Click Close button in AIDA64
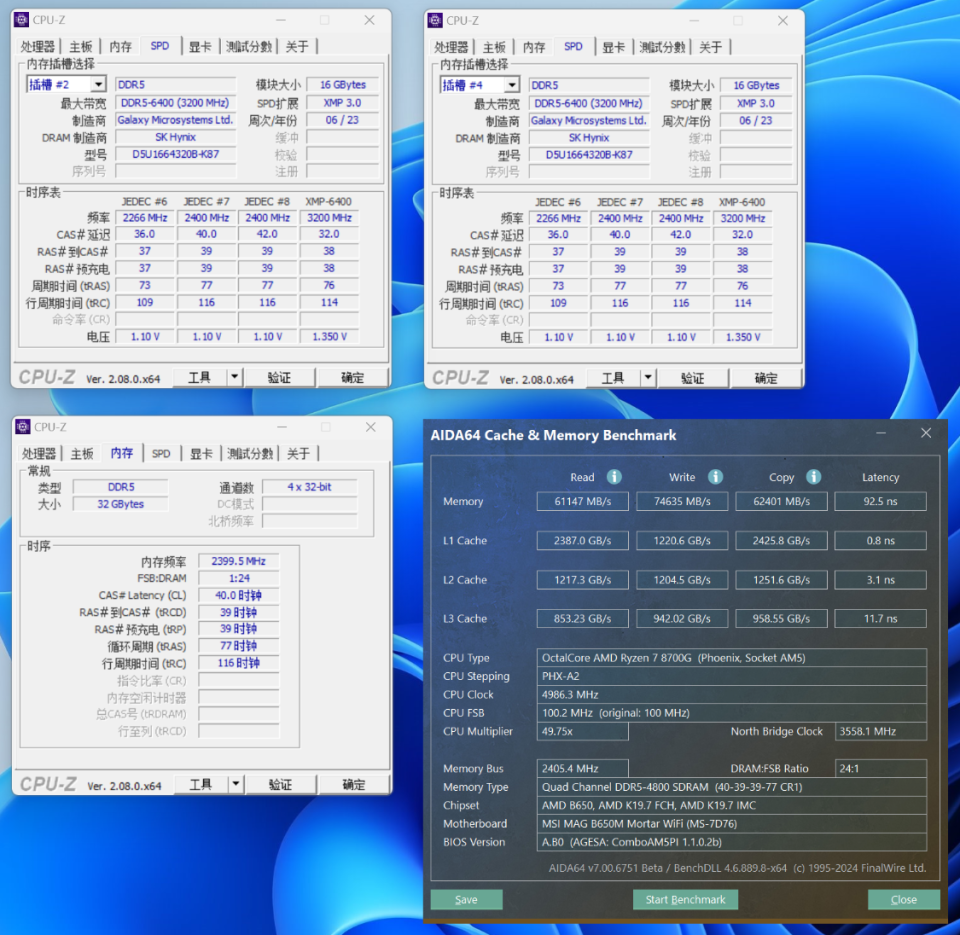The height and width of the screenshot is (935, 960). (x=904, y=899)
